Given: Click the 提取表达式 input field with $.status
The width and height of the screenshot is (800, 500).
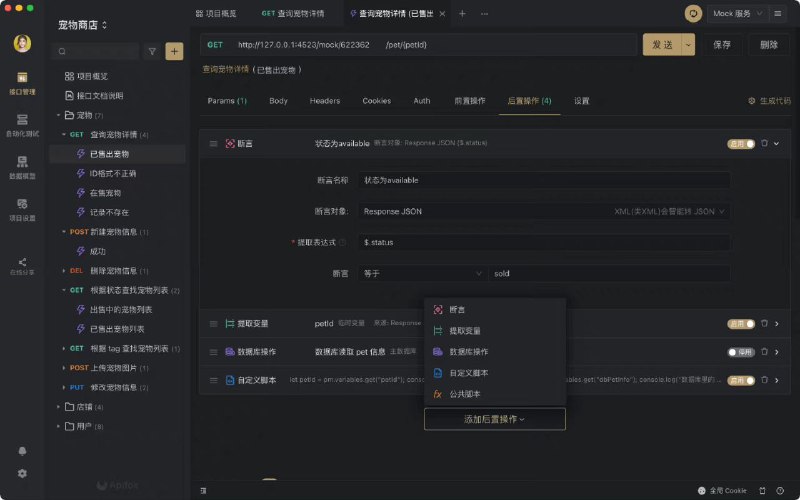Looking at the screenshot, I should point(544,242).
